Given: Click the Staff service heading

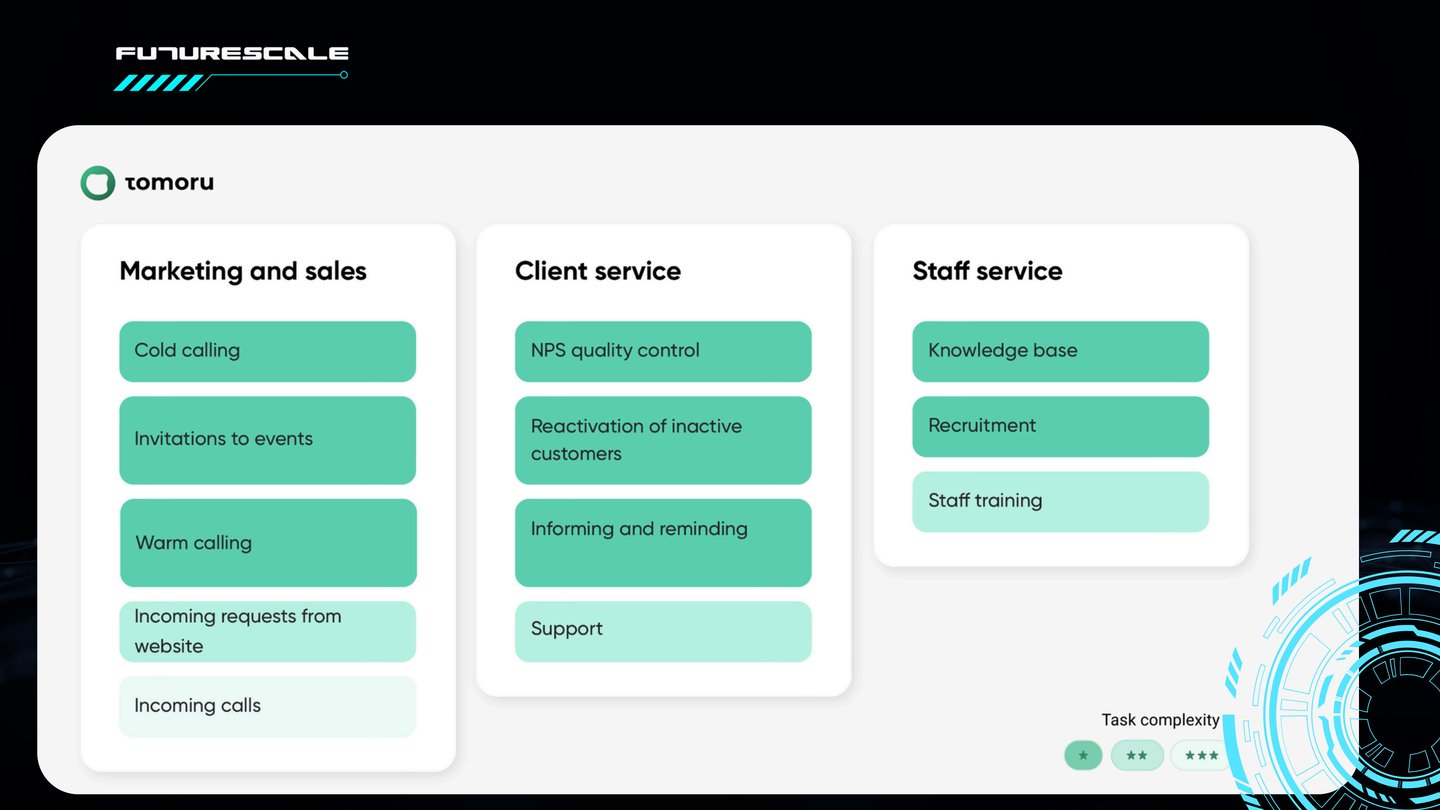Looking at the screenshot, I should click(x=987, y=271).
